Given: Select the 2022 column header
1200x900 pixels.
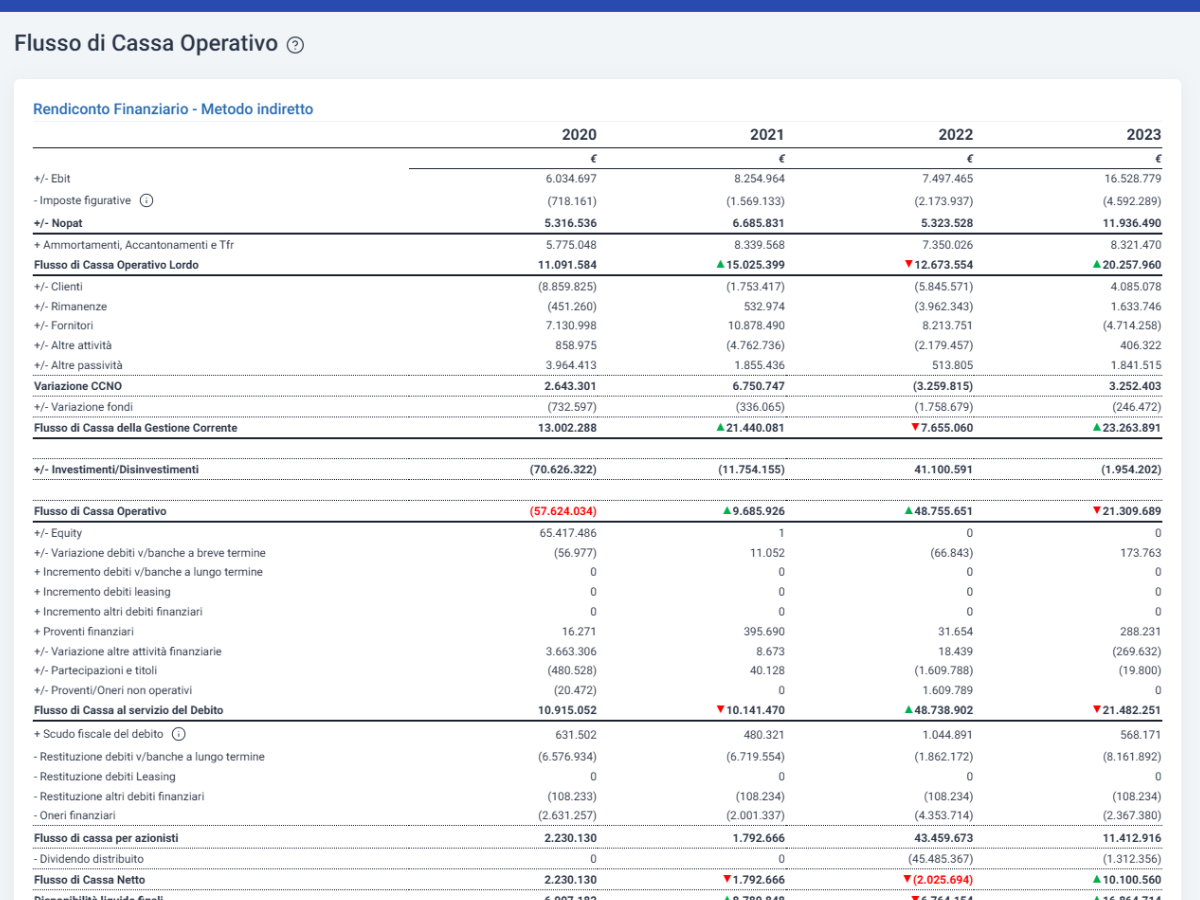Looking at the screenshot, I should coord(955,135).
